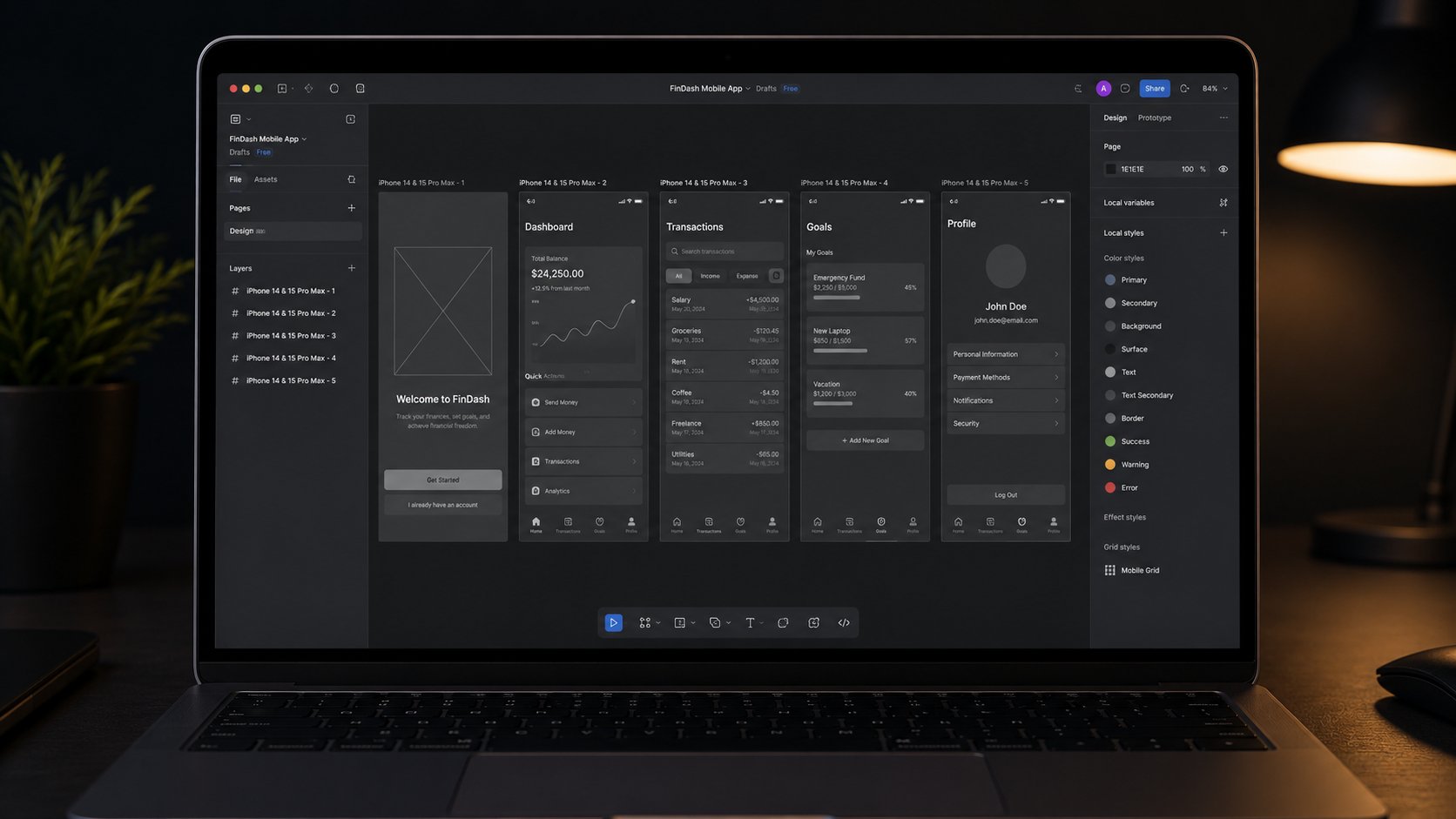Viewport: 1456px width, 819px height.
Task: Click the user avatar A
Action: 1103,89
